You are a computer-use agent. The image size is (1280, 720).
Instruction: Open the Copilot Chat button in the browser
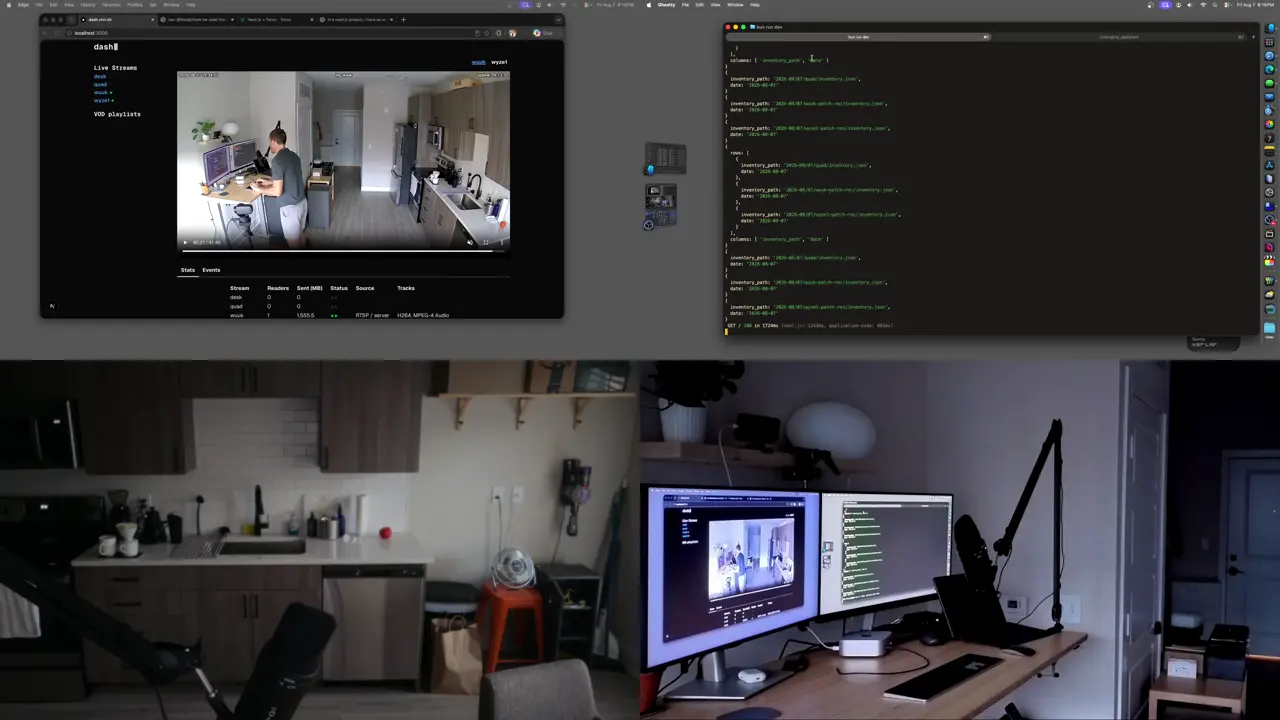point(544,33)
